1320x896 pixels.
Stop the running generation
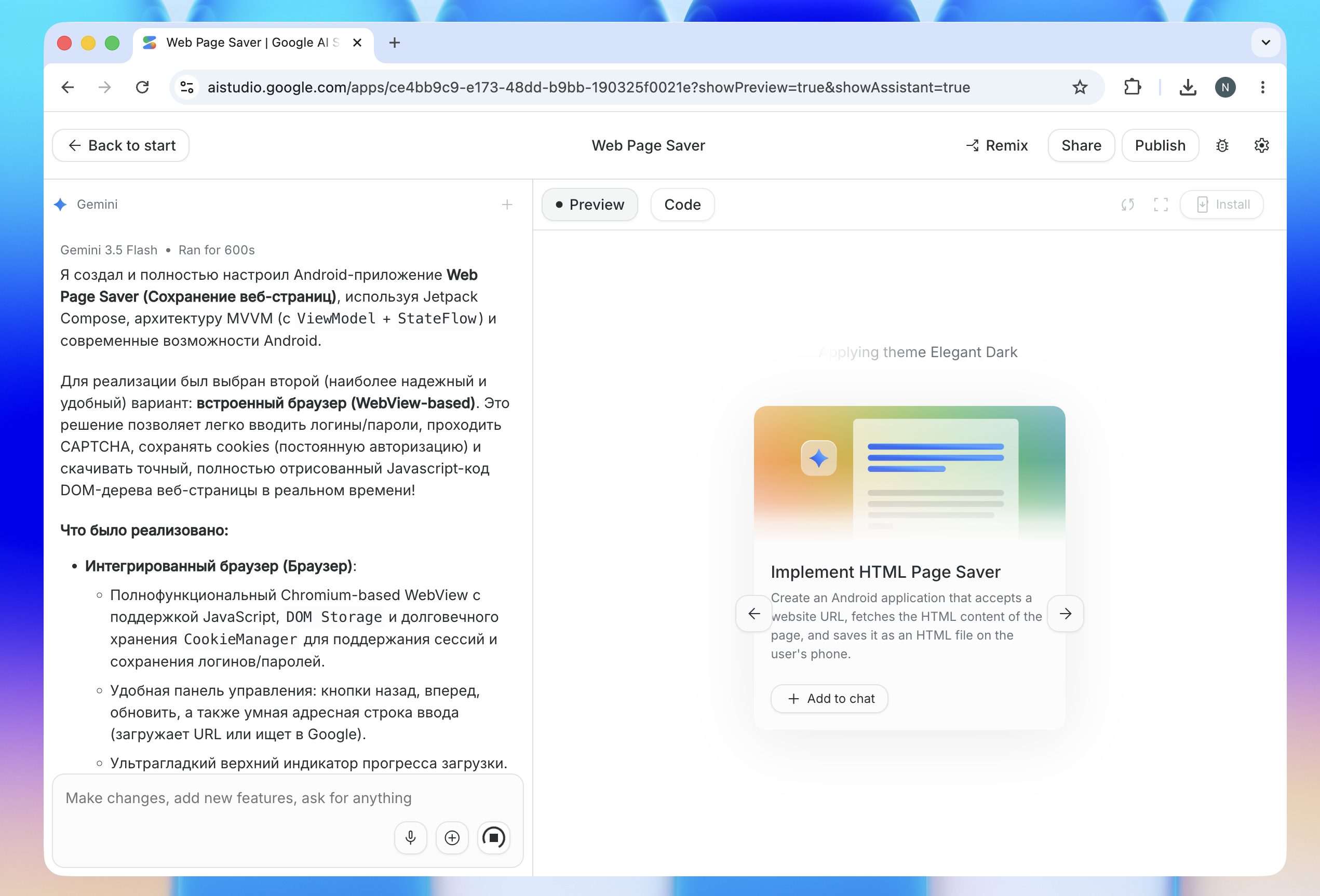[494, 837]
